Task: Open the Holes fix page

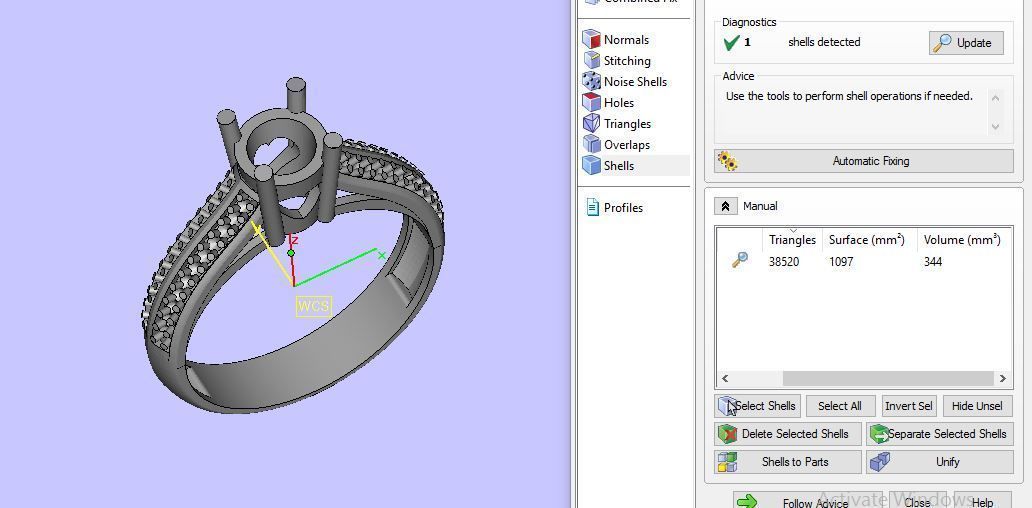Action: [609, 103]
